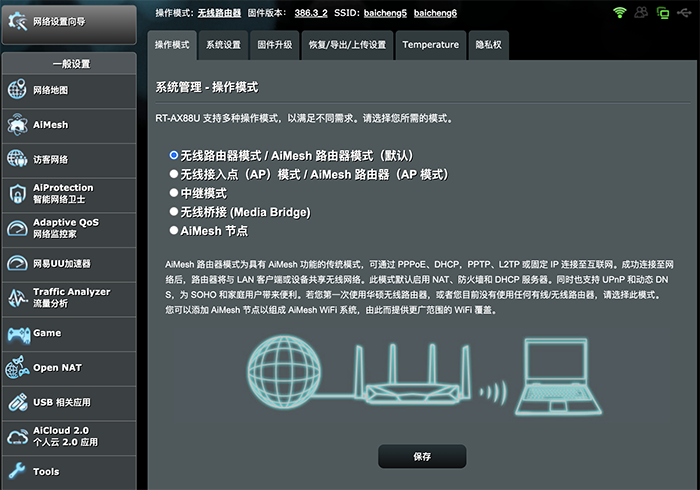This screenshot has height=490, width=700.
Task: Click the 网络地图 globe icon
Action: coord(17,89)
